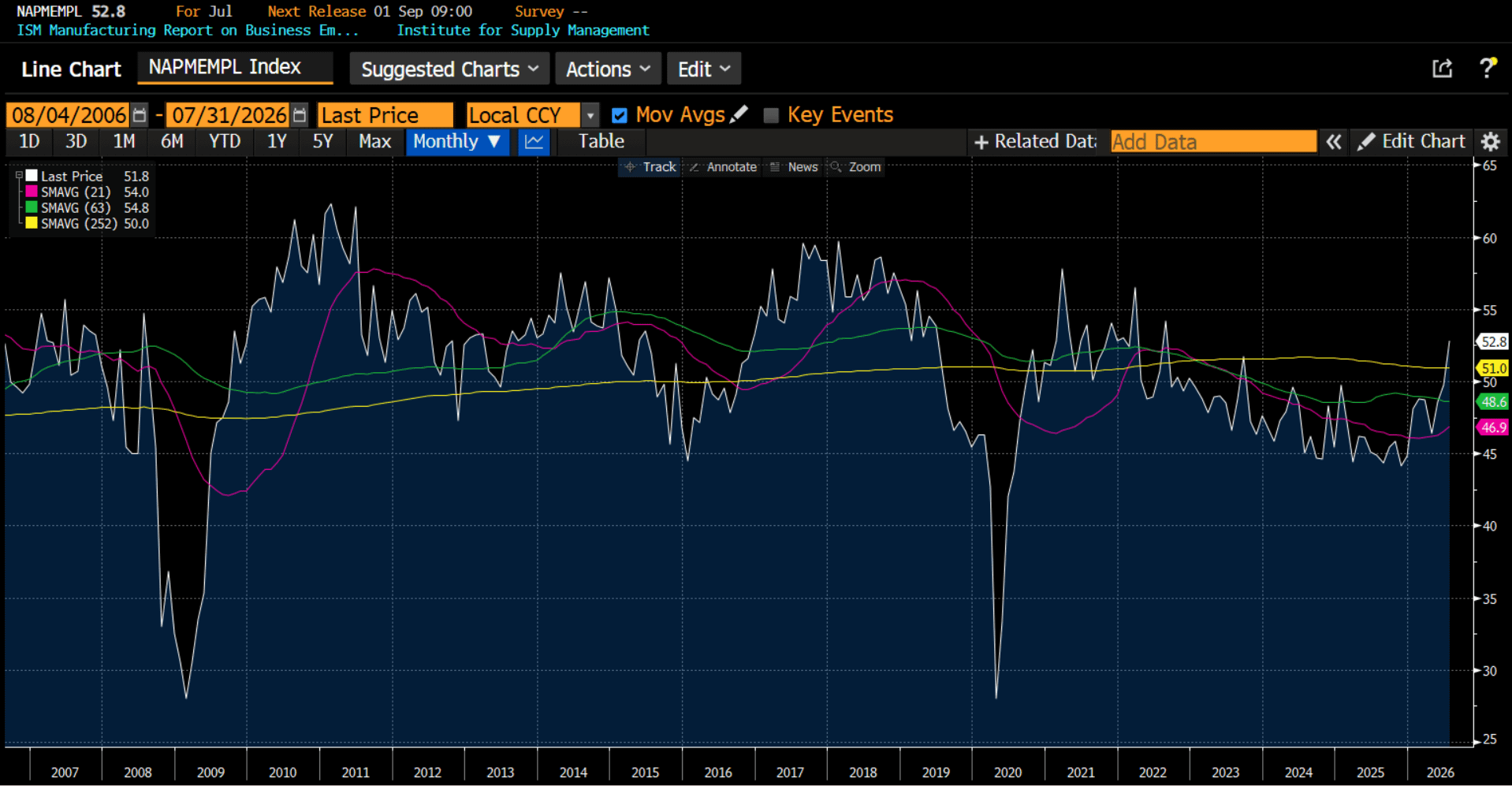Click the Add Data input field
The image size is (1512, 786).
[x=1213, y=142]
